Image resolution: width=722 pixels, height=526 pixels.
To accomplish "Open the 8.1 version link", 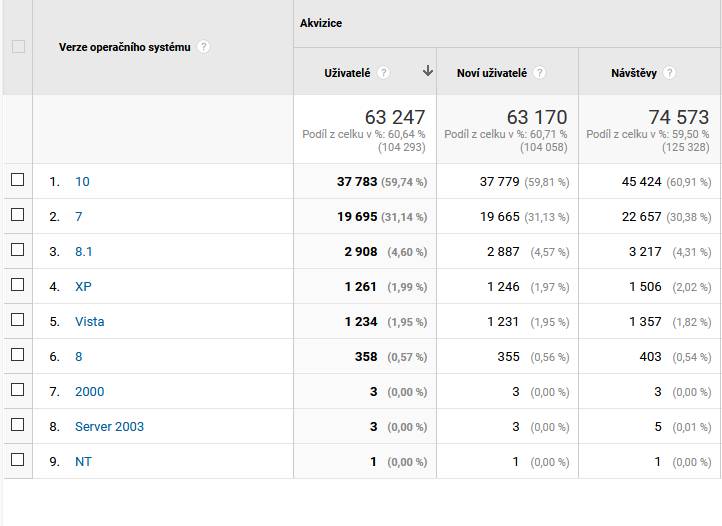I will click(84, 252).
